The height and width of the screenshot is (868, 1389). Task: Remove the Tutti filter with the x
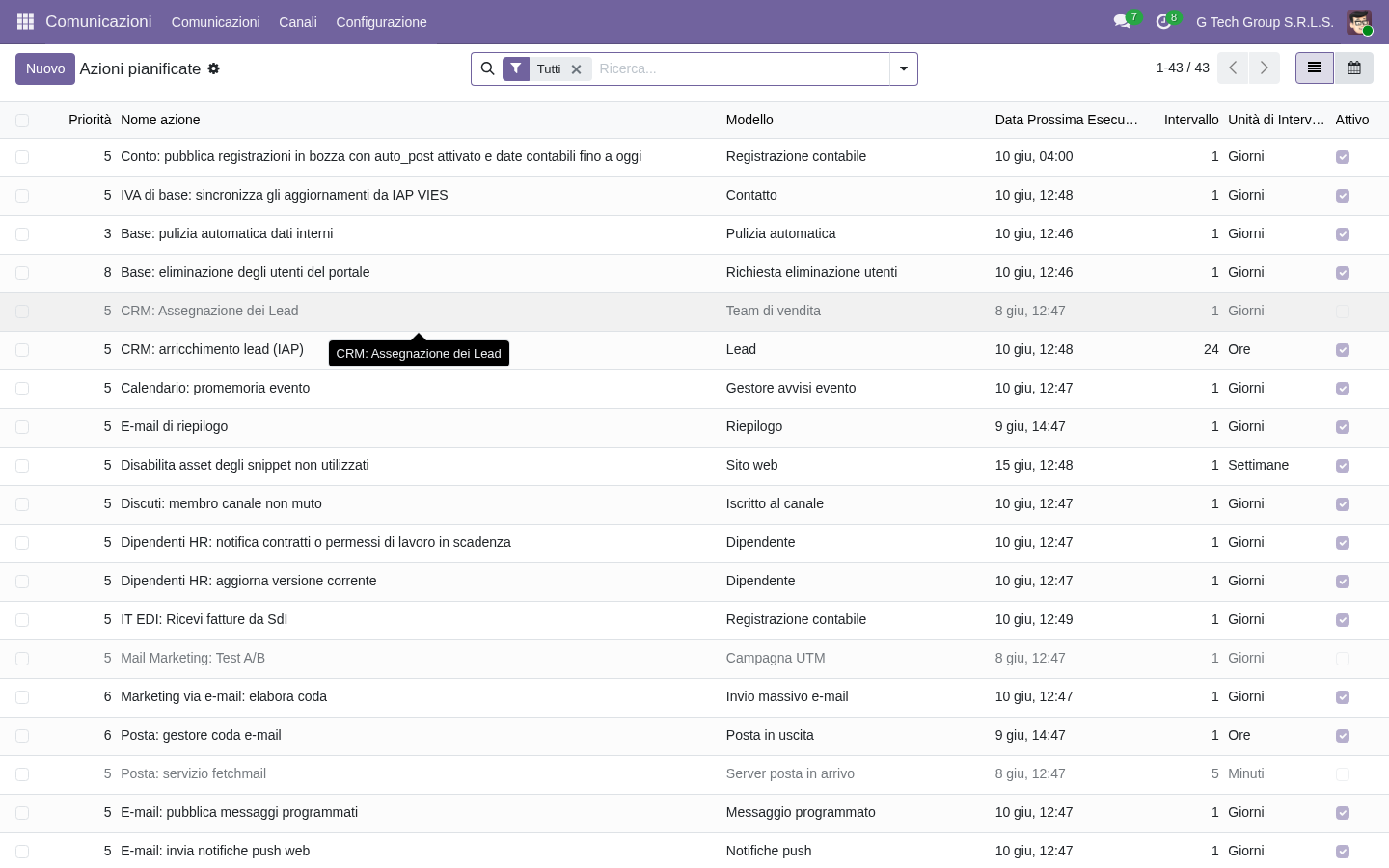tap(576, 69)
